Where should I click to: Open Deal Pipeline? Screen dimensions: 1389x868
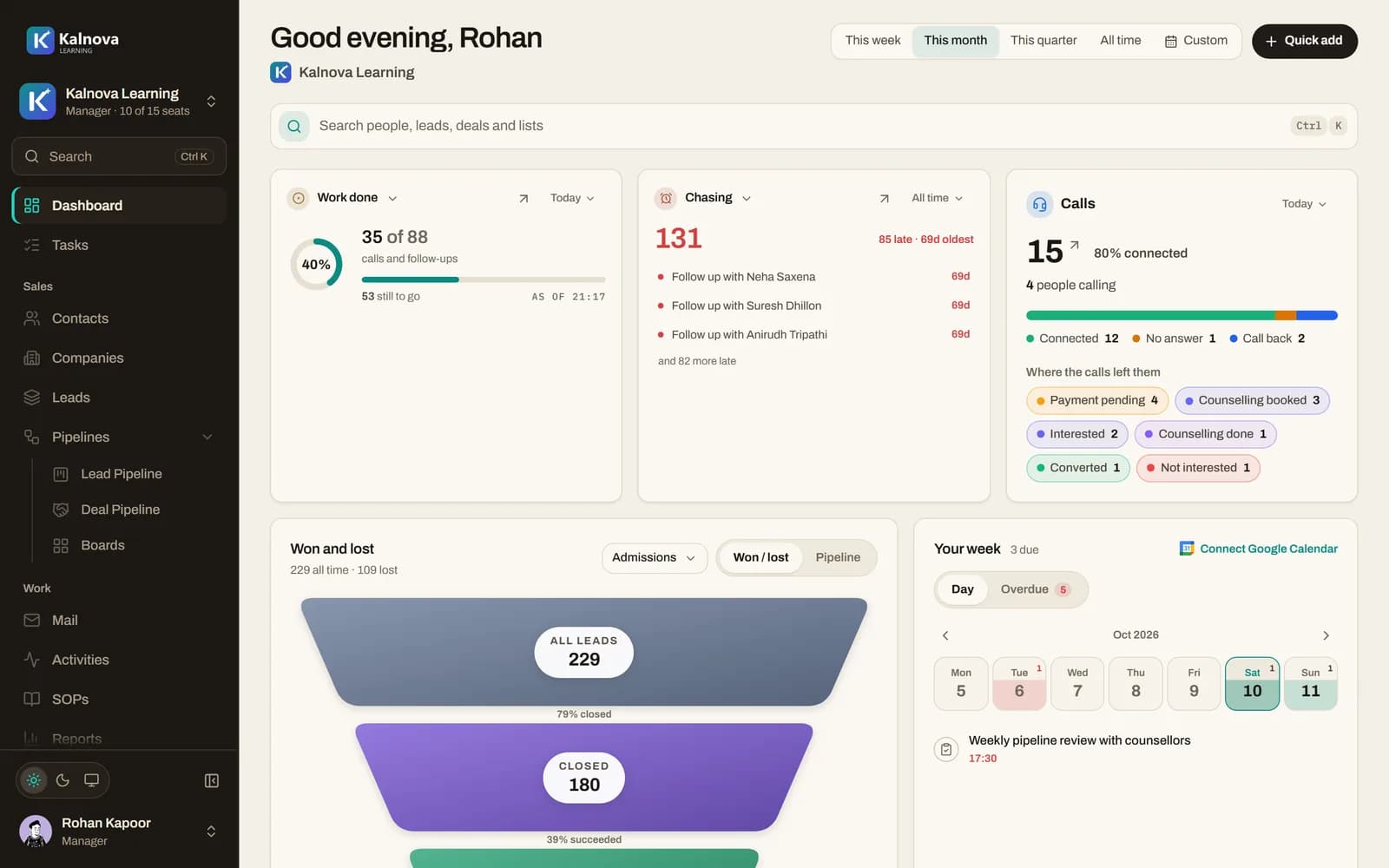point(122,510)
